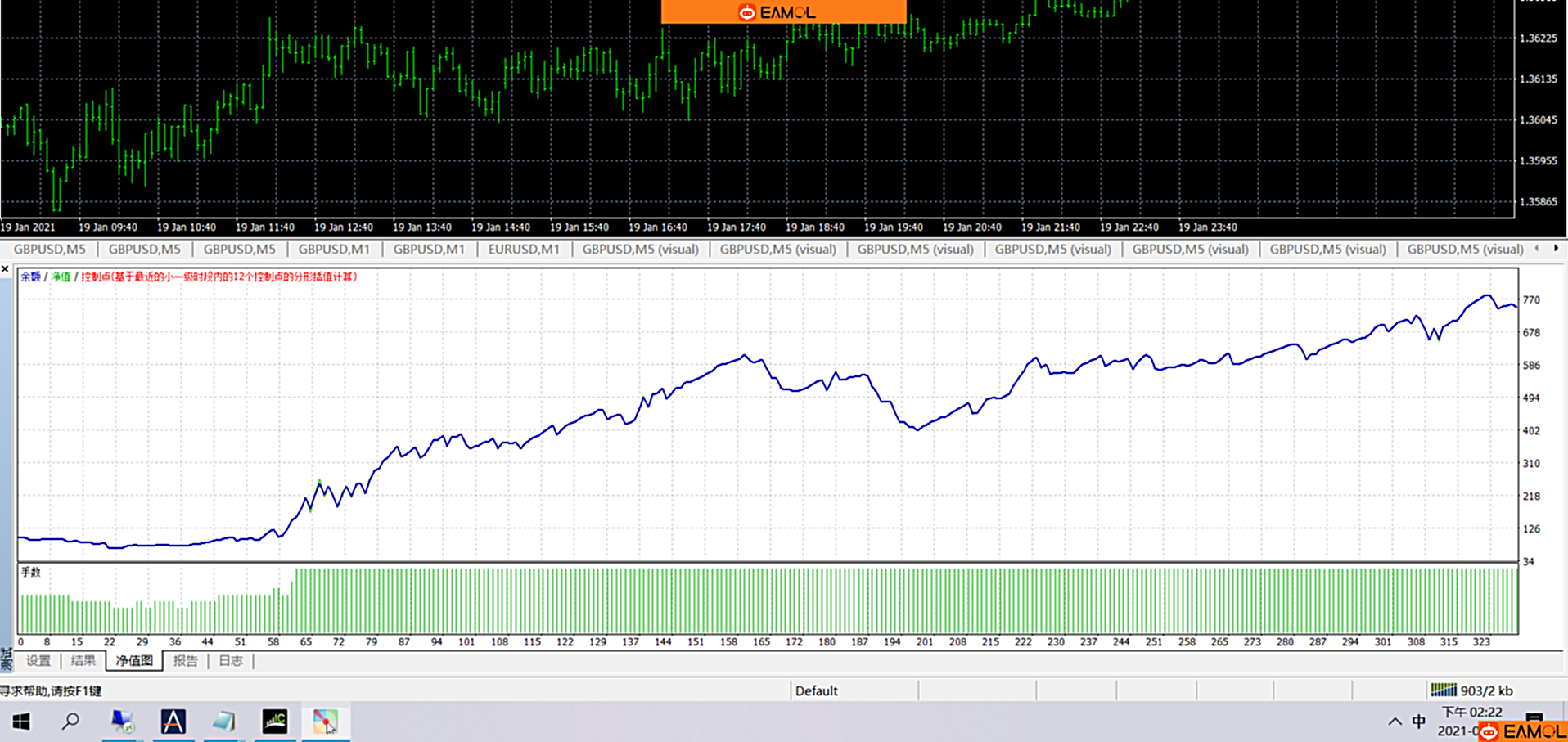Click the Default profile in status bar
This screenshot has height=742, width=1568.
(x=816, y=690)
